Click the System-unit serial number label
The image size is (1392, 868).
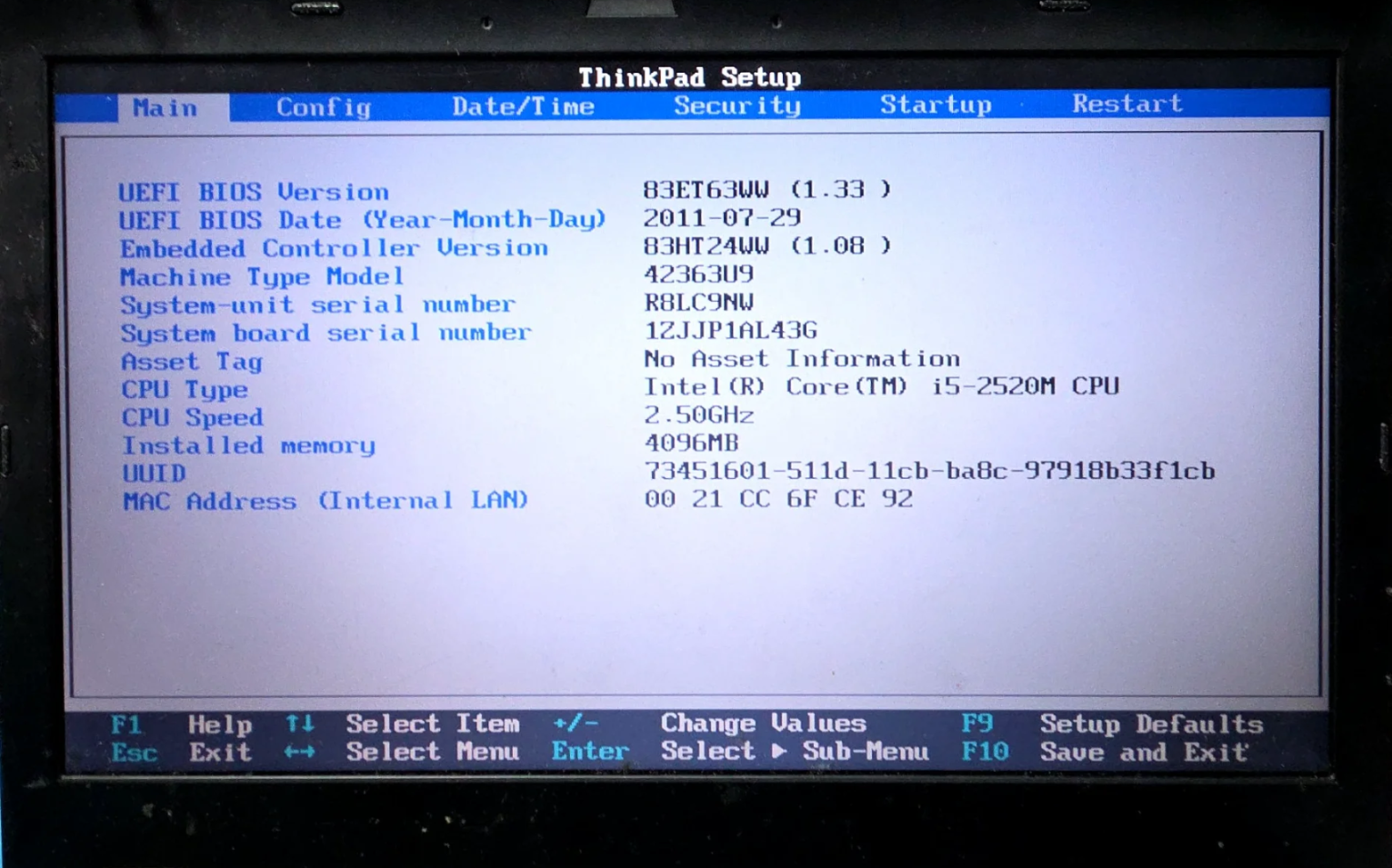pyautogui.click(x=317, y=304)
